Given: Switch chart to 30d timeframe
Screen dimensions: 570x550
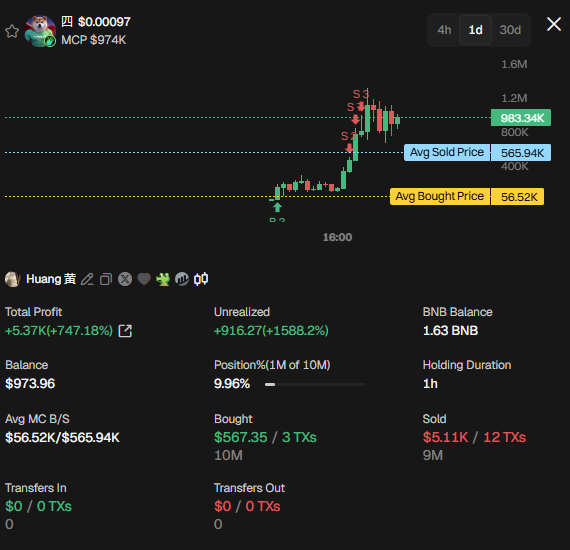Looking at the screenshot, I should [510, 30].
